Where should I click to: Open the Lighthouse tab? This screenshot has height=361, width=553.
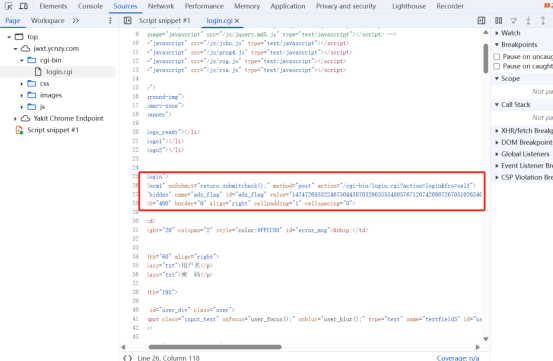(x=409, y=6)
